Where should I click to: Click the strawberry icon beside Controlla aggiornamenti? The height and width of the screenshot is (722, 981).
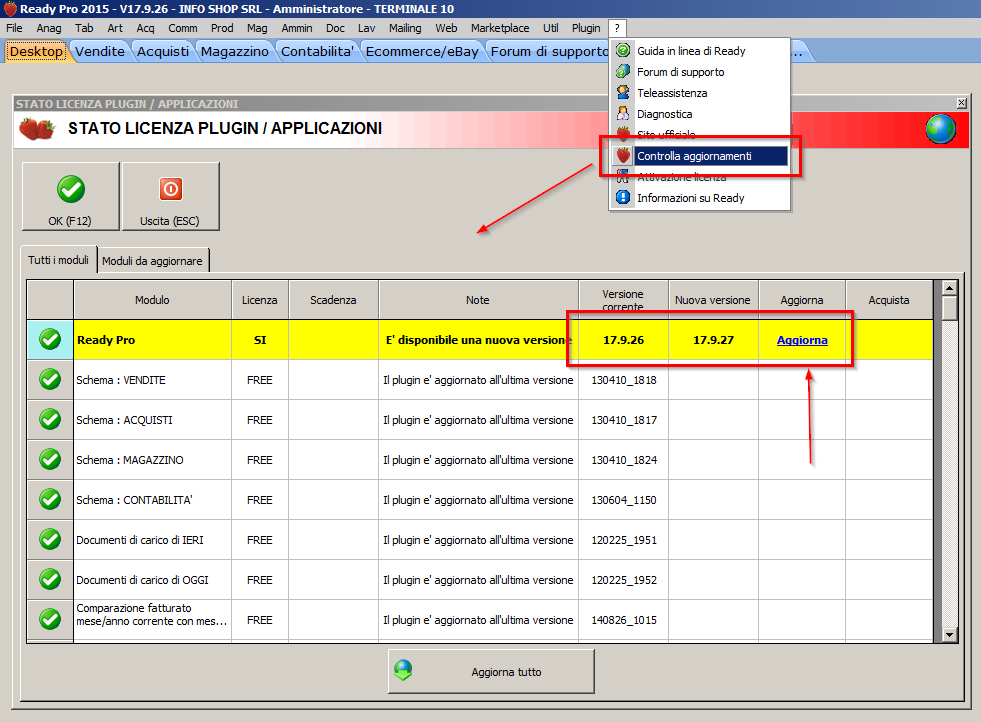click(623, 156)
